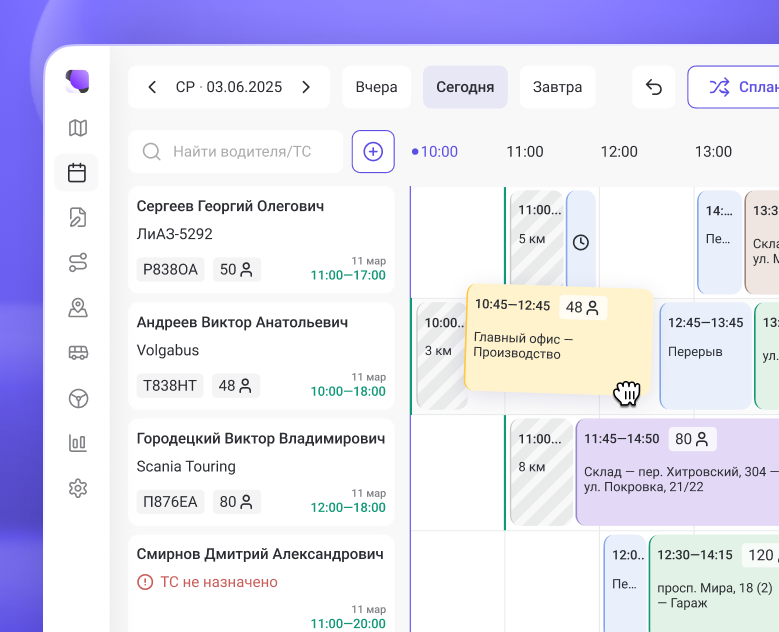This screenshot has height=632, width=779.
Task: Click the undo arrow button
Action: pyautogui.click(x=653, y=87)
